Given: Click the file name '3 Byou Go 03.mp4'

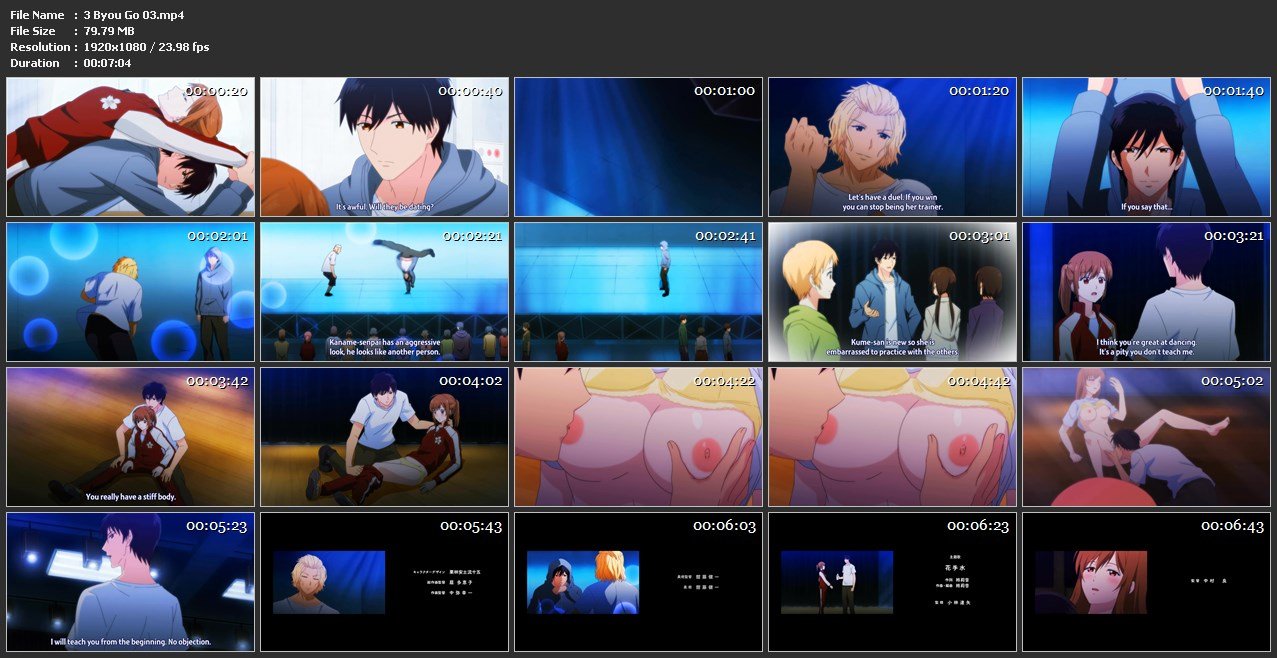Looking at the screenshot, I should pos(134,15).
